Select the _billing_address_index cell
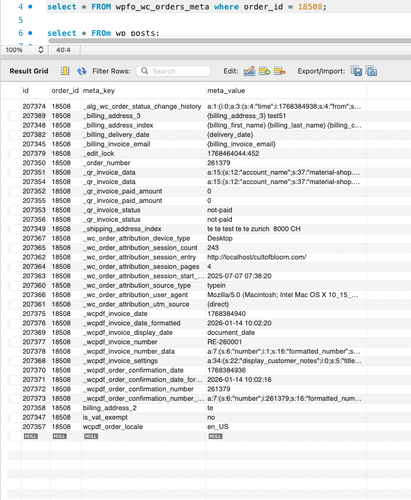This screenshot has height=500, width=411. point(143,125)
